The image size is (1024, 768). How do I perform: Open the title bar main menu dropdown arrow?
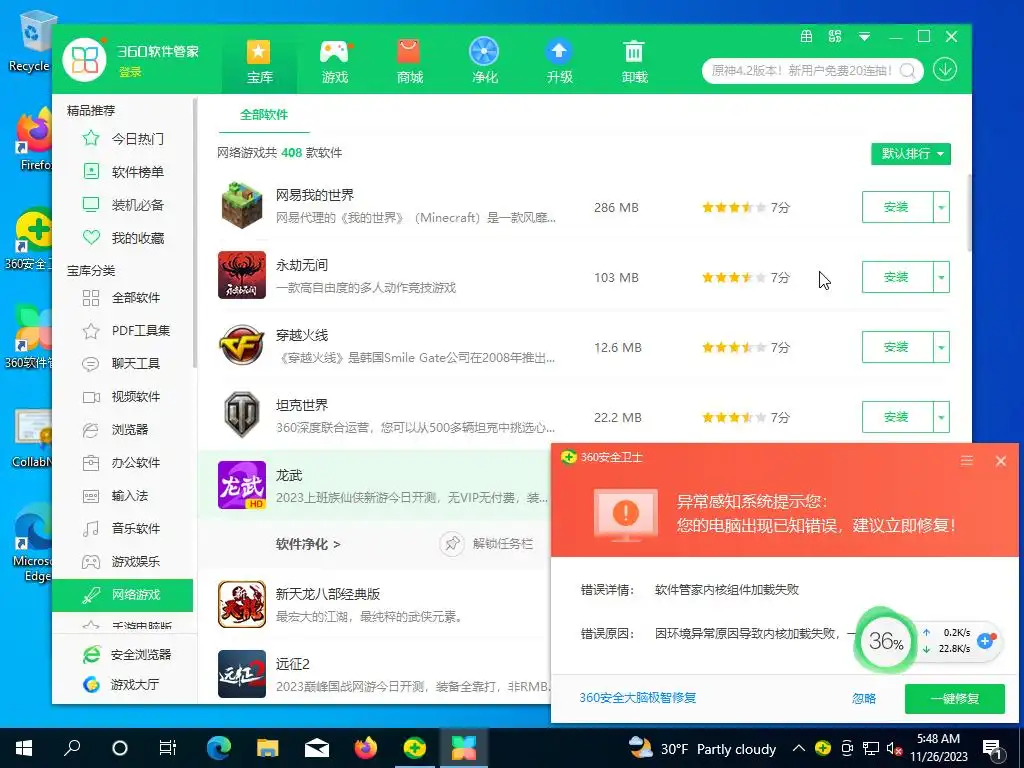click(864, 37)
